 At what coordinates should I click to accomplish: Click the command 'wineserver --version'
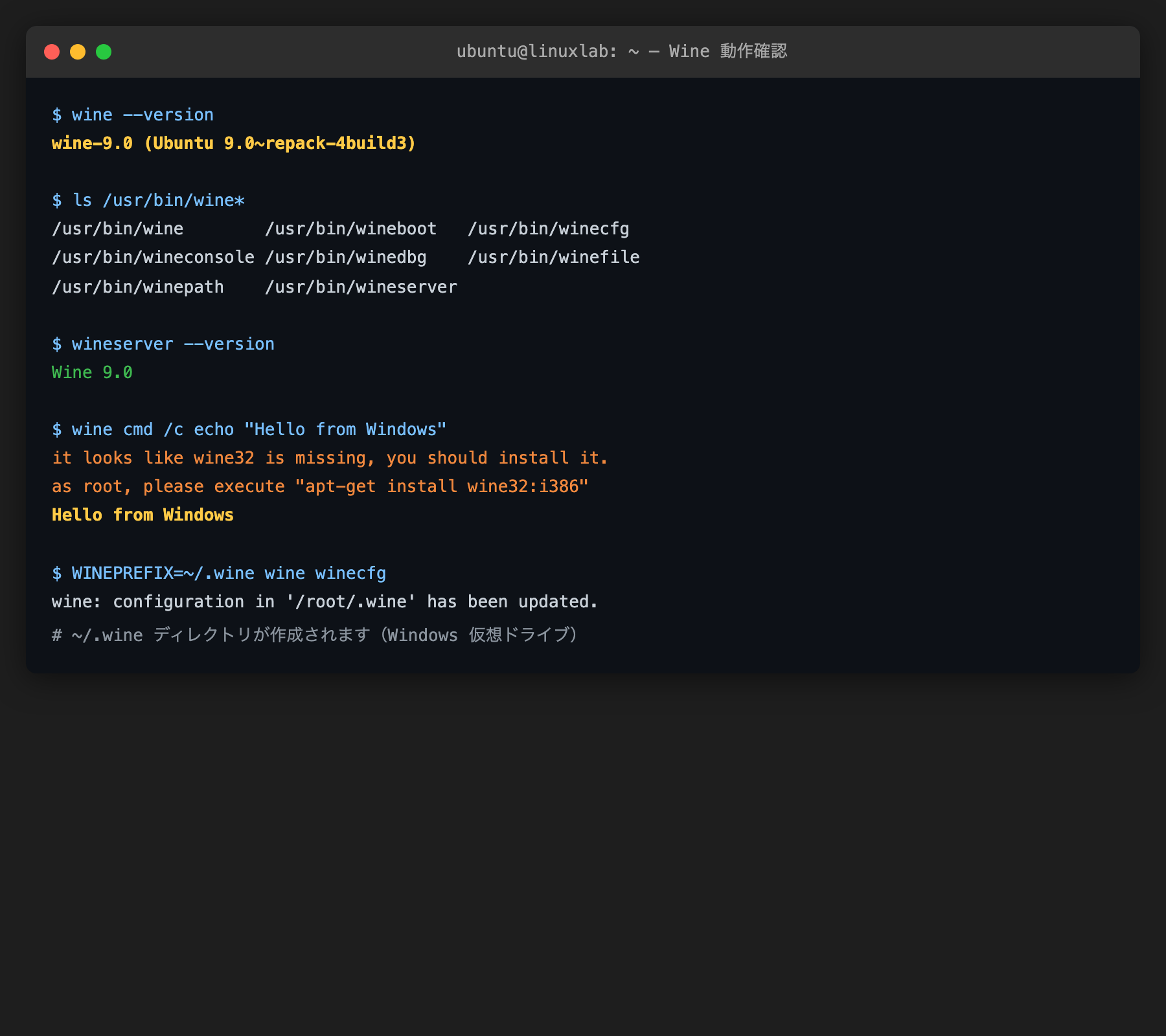click(x=173, y=344)
